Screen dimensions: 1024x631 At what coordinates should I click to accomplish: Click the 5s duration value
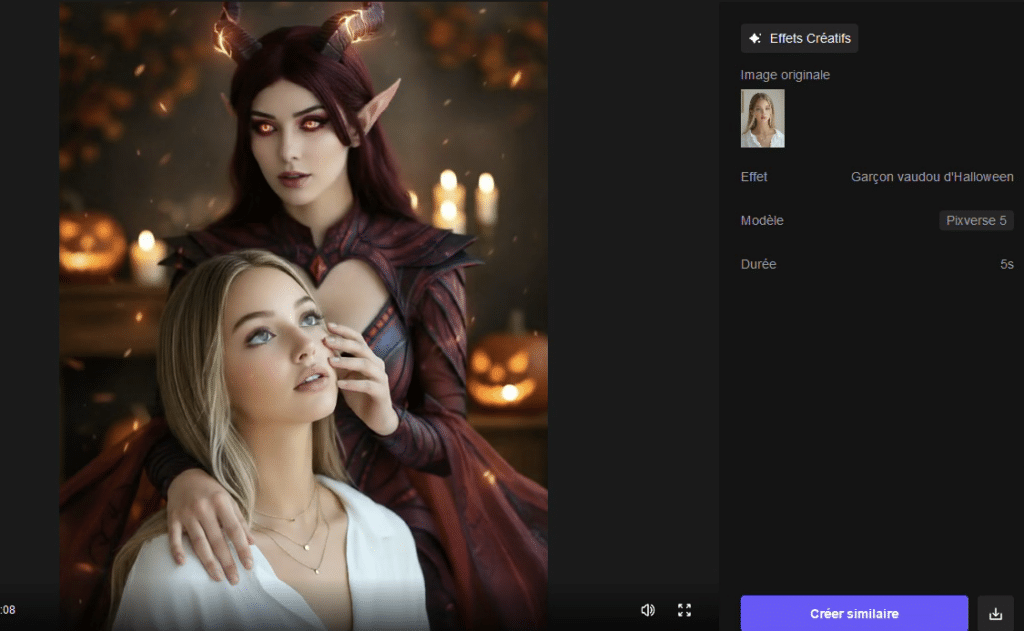click(x=1006, y=264)
